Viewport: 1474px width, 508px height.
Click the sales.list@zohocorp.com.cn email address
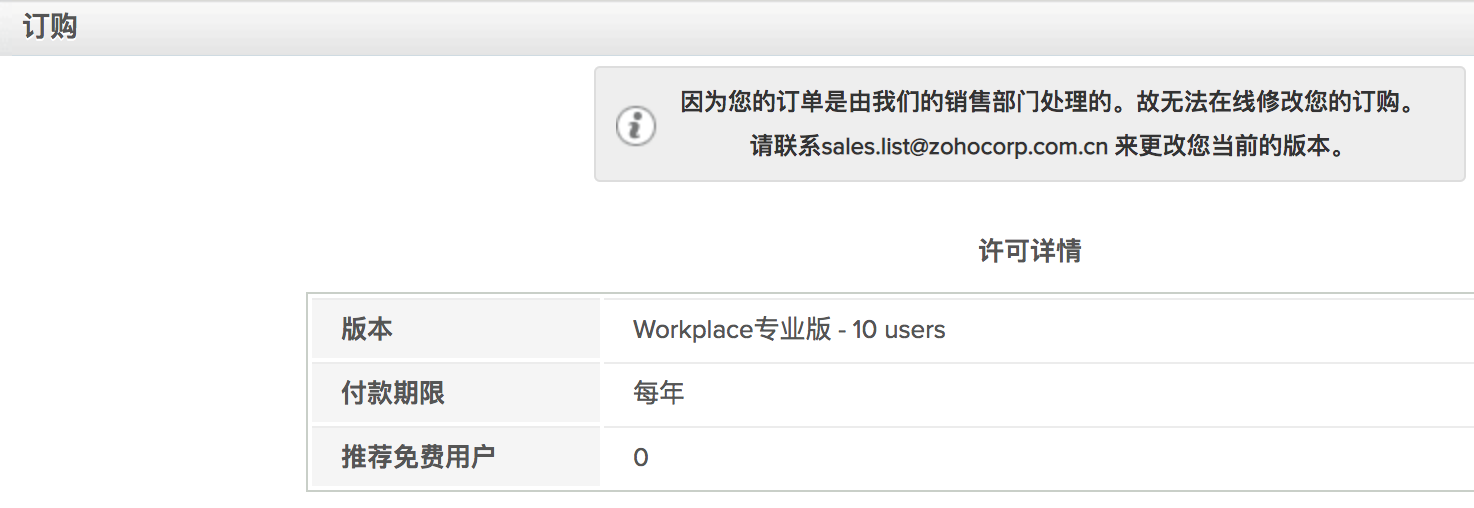[964, 147]
